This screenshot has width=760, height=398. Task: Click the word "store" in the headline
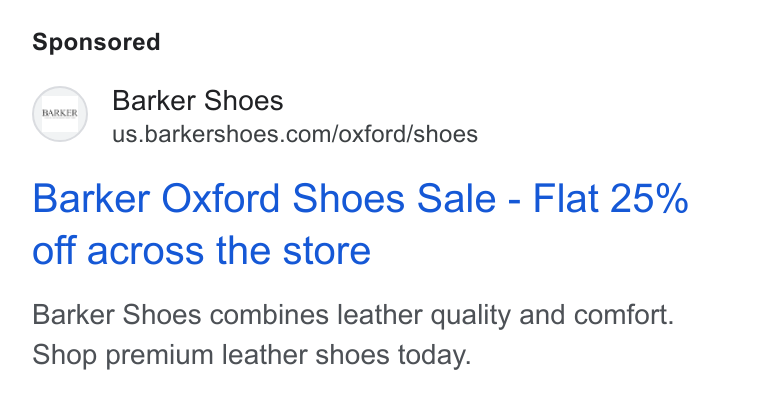[x=327, y=251]
